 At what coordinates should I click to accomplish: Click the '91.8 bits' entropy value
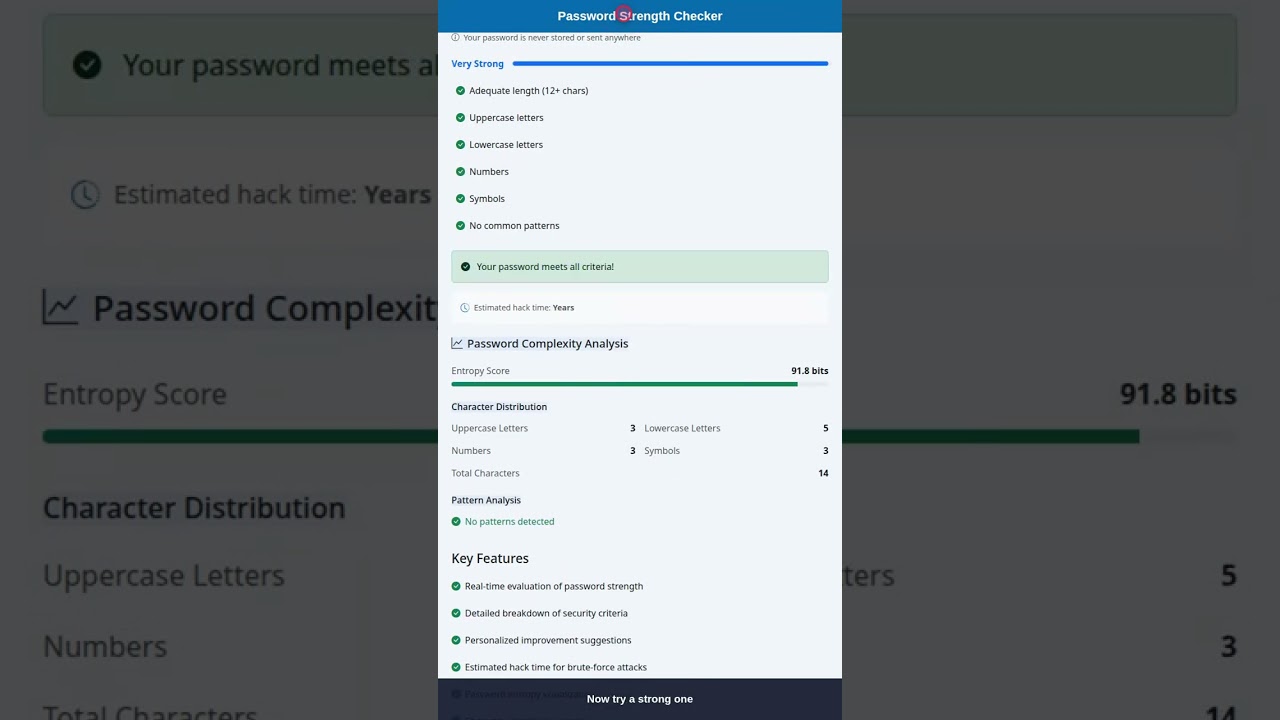[810, 371]
